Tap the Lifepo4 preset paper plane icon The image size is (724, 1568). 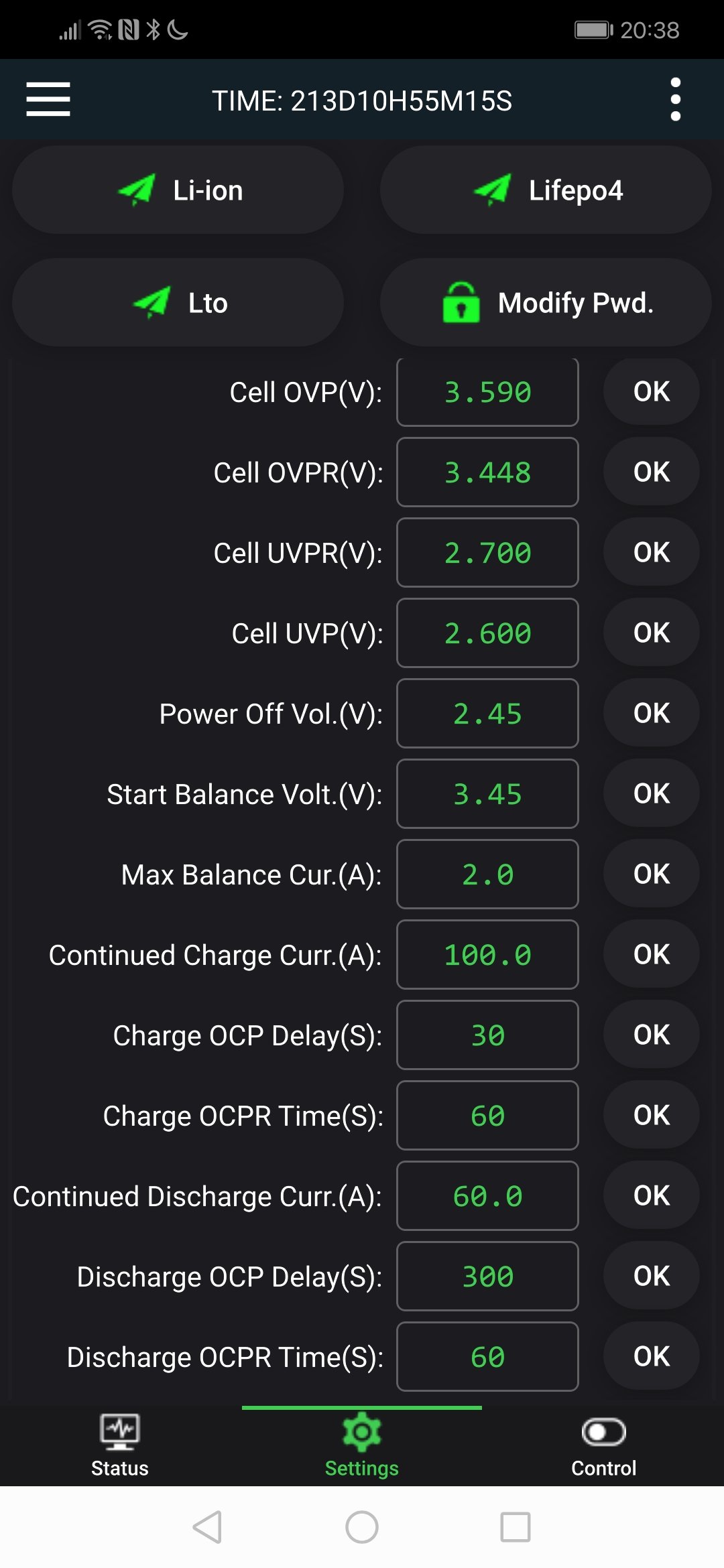(492, 190)
